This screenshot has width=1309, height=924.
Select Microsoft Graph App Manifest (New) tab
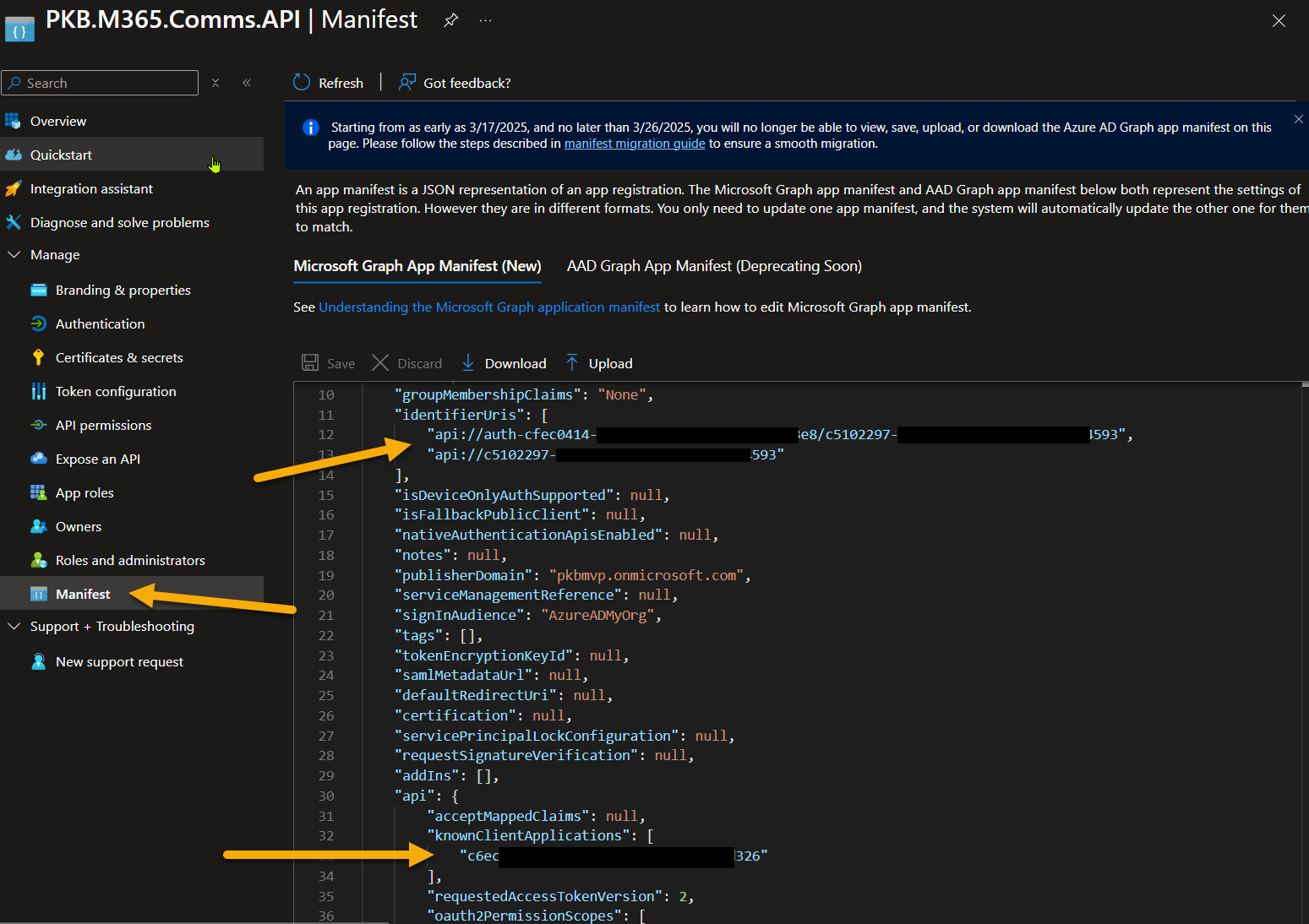tap(417, 266)
